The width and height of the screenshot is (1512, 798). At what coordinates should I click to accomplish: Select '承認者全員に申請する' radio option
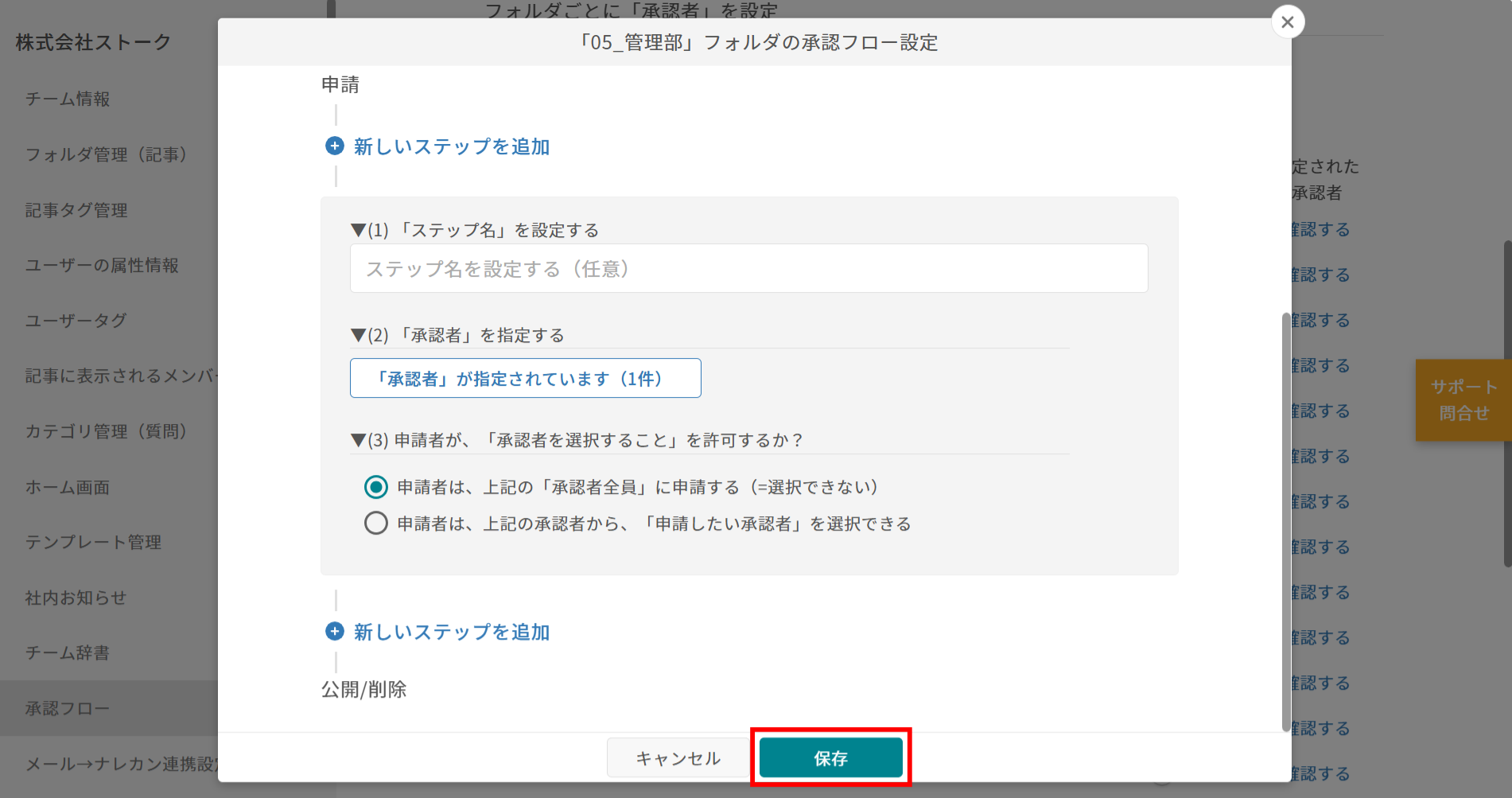click(376, 487)
